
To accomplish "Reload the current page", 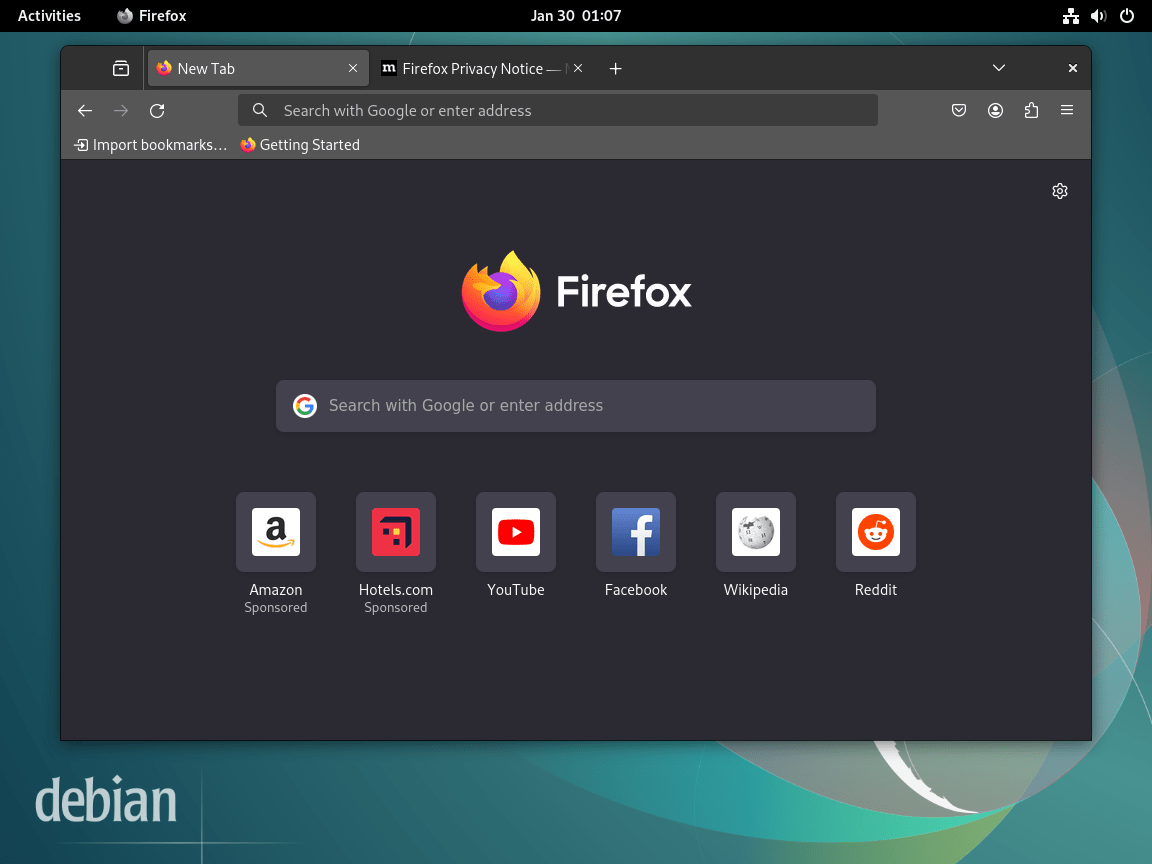I will 157,110.
